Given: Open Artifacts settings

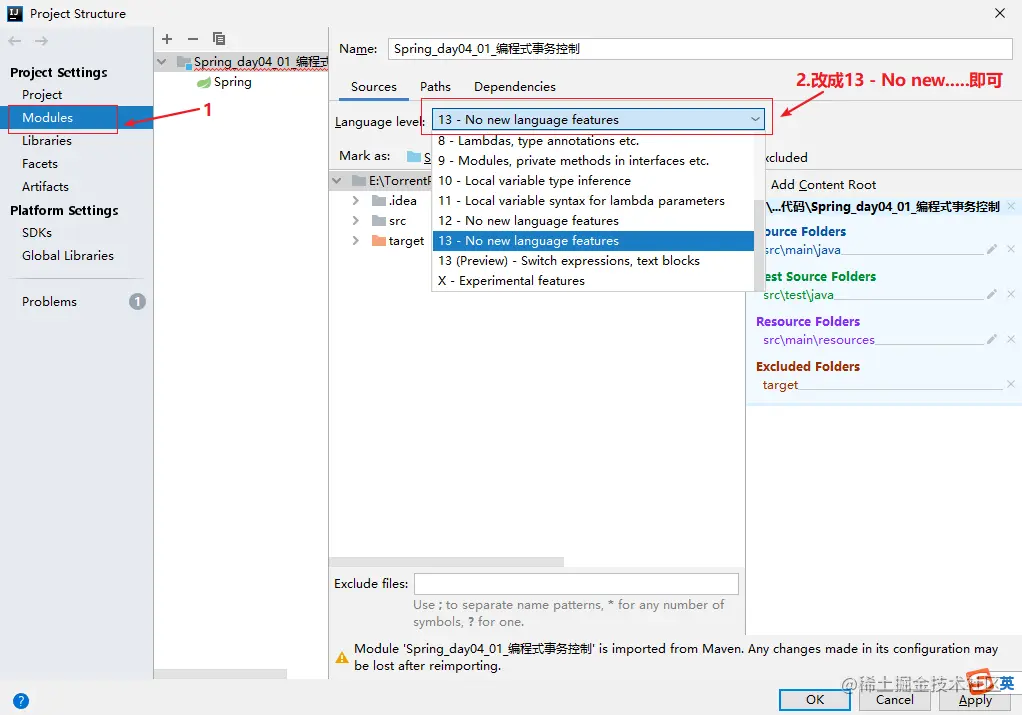Looking at the screenshot, I should coord(45,186).
